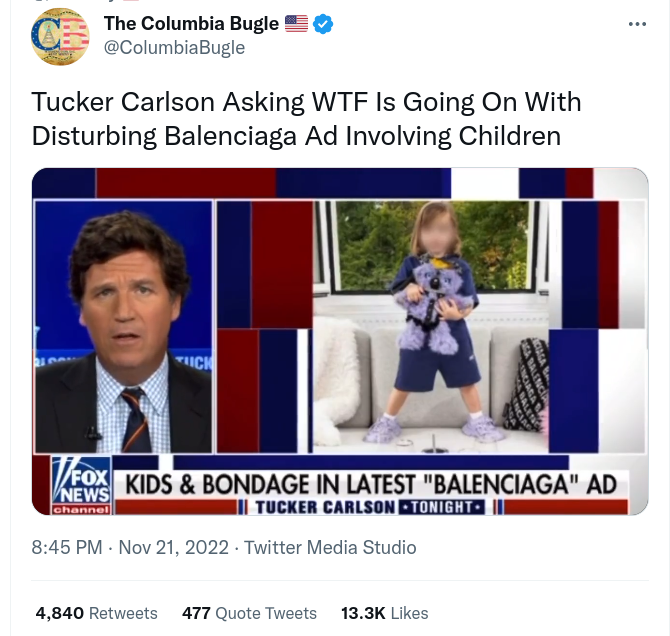
Task: Open the @ColumbiaBugle handle link
Action: [x=174, y=47]
